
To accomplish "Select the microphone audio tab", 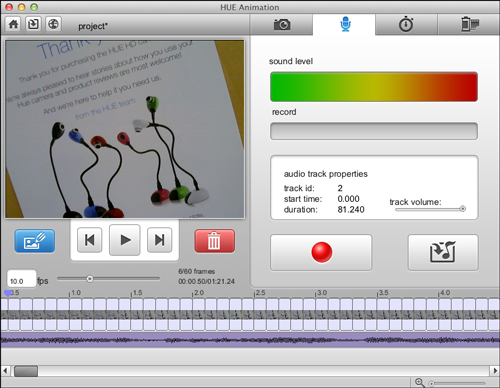I will click(x=345, y=24).
